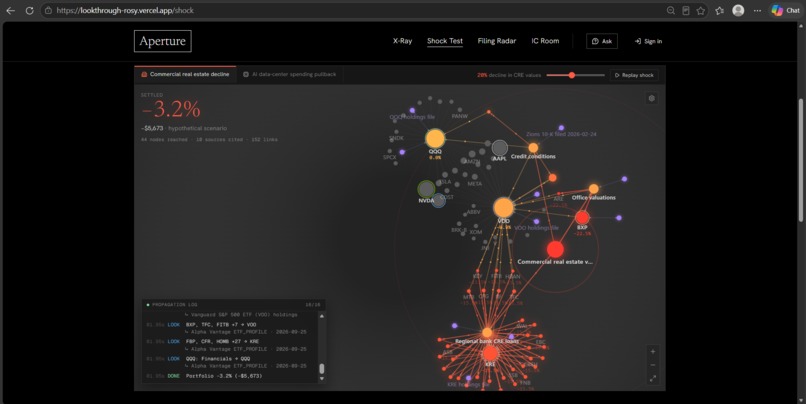This screenshot has width=806, height=404.
Task: Open the reading view icon in address bar
Action: (685, 10)
